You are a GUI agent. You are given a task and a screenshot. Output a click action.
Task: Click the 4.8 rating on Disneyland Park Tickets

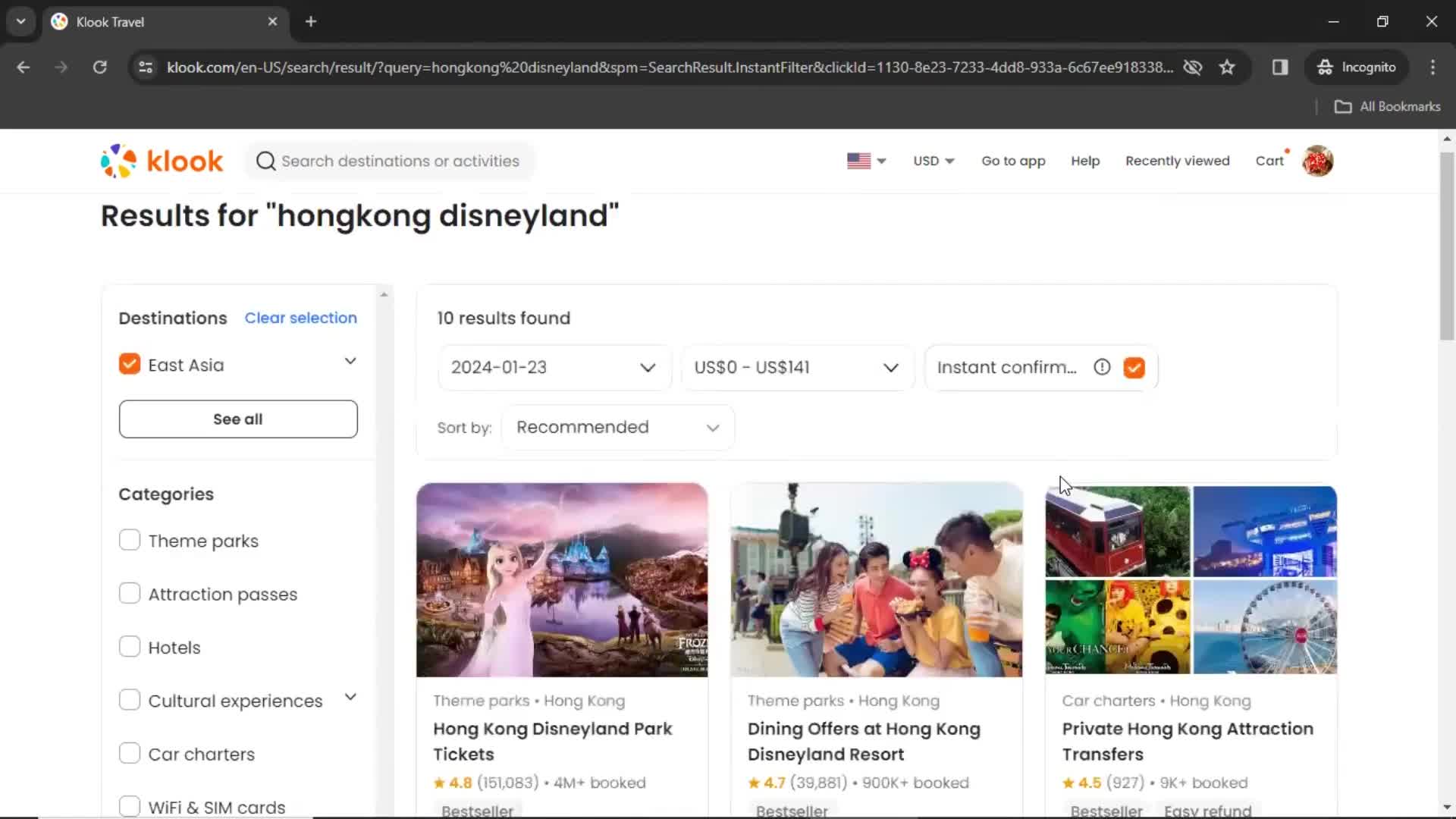click(453, 783)
